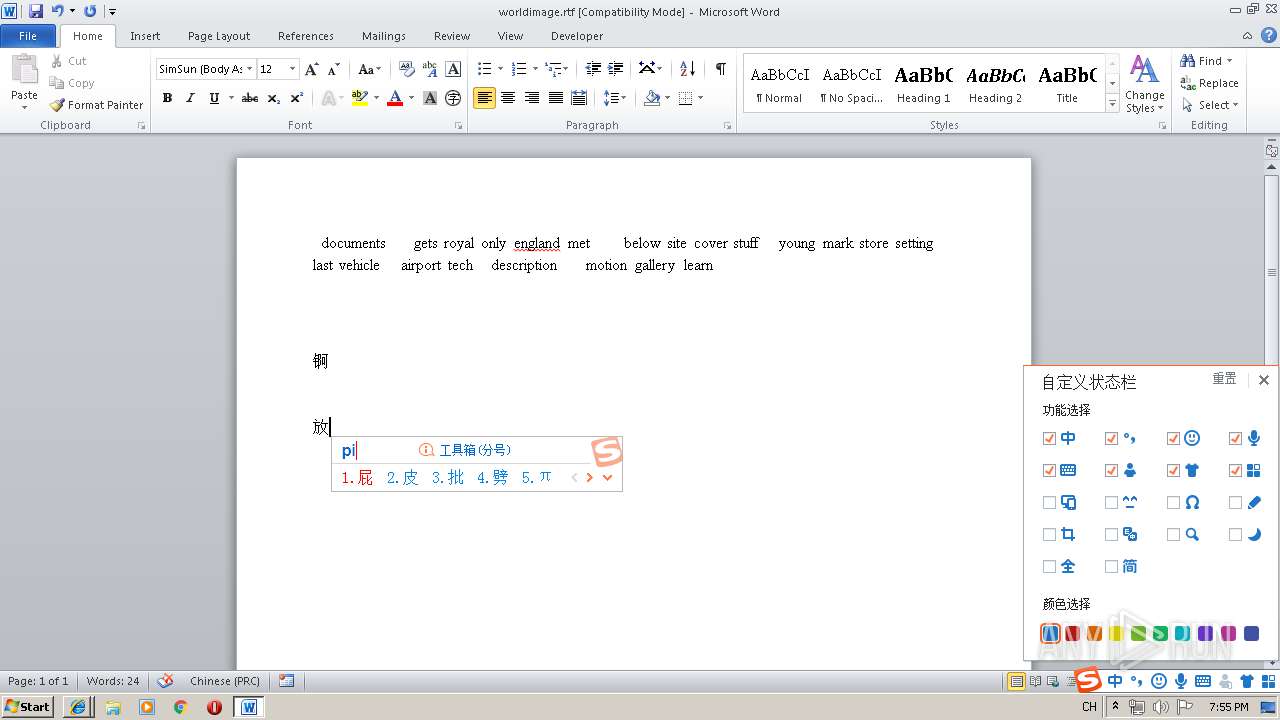Save the document from Quick Access toolbar

[x=36, y=11]
